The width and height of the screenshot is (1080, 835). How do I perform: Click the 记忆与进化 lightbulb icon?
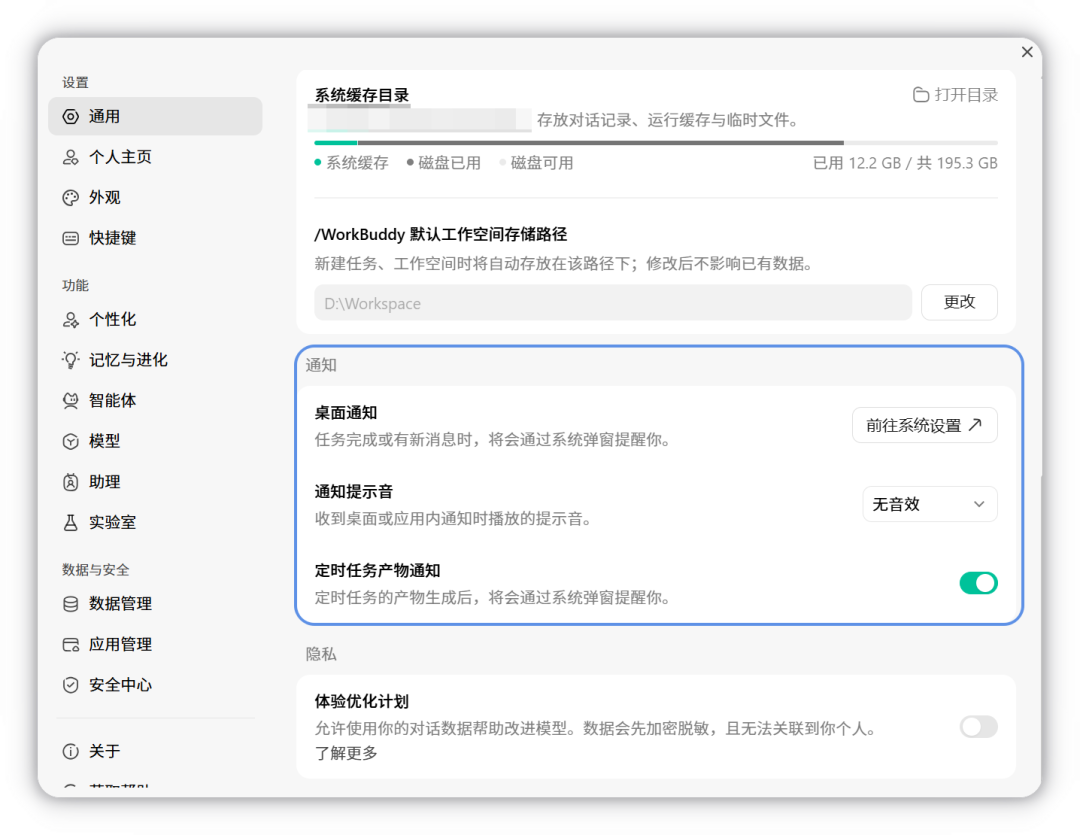click(70, 360)
